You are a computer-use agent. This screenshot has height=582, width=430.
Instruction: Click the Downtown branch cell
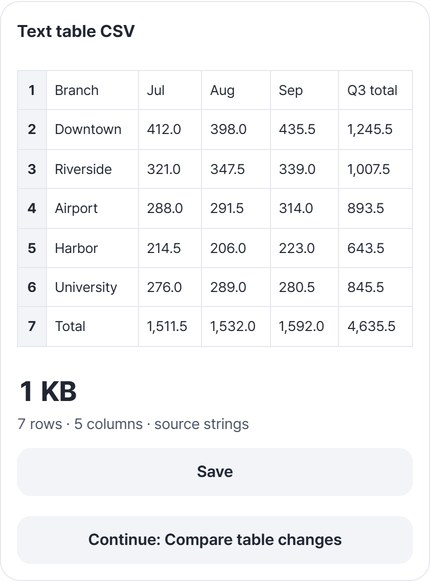point(92,130)
